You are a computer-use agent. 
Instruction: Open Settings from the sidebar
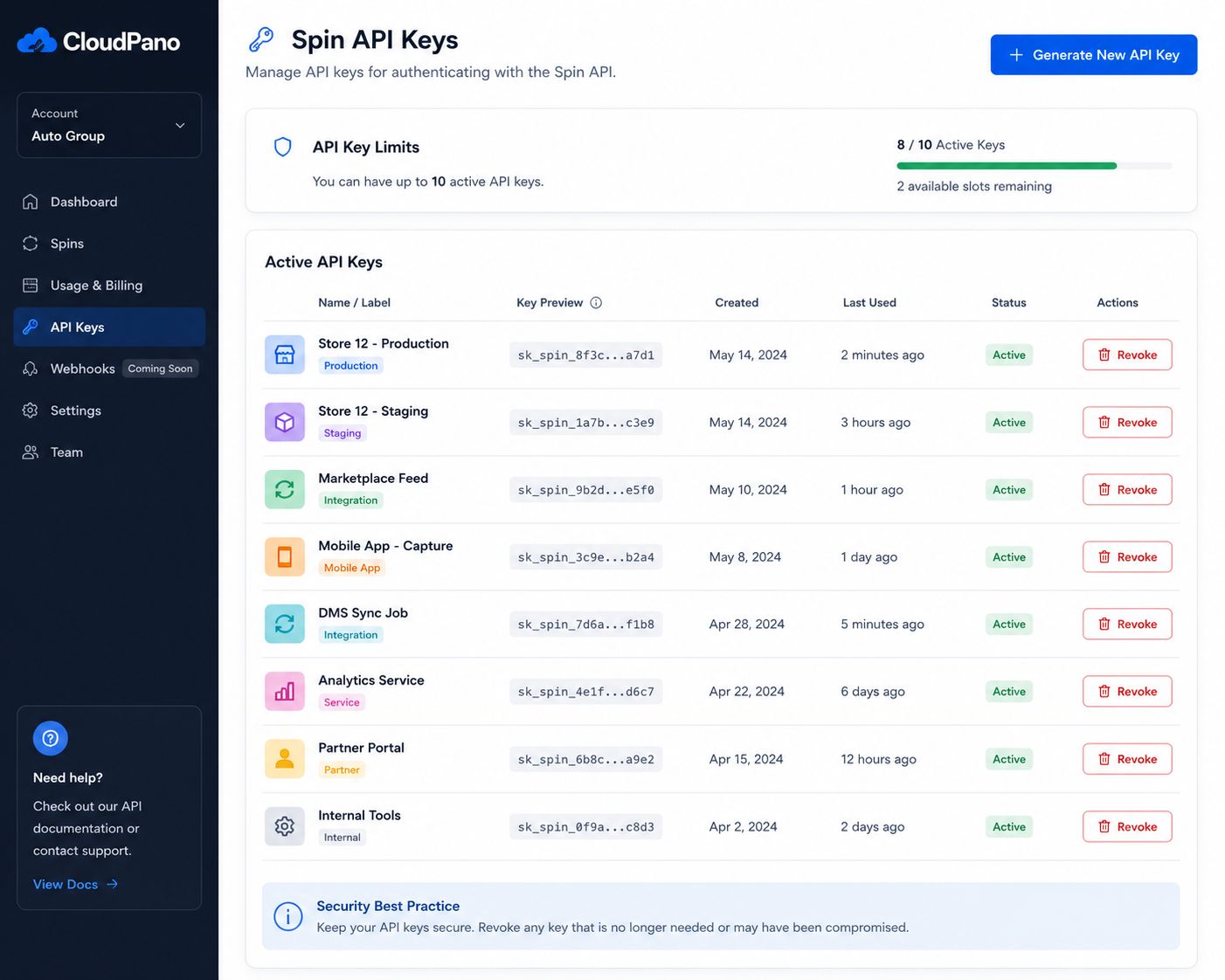[x=109, y=411]
